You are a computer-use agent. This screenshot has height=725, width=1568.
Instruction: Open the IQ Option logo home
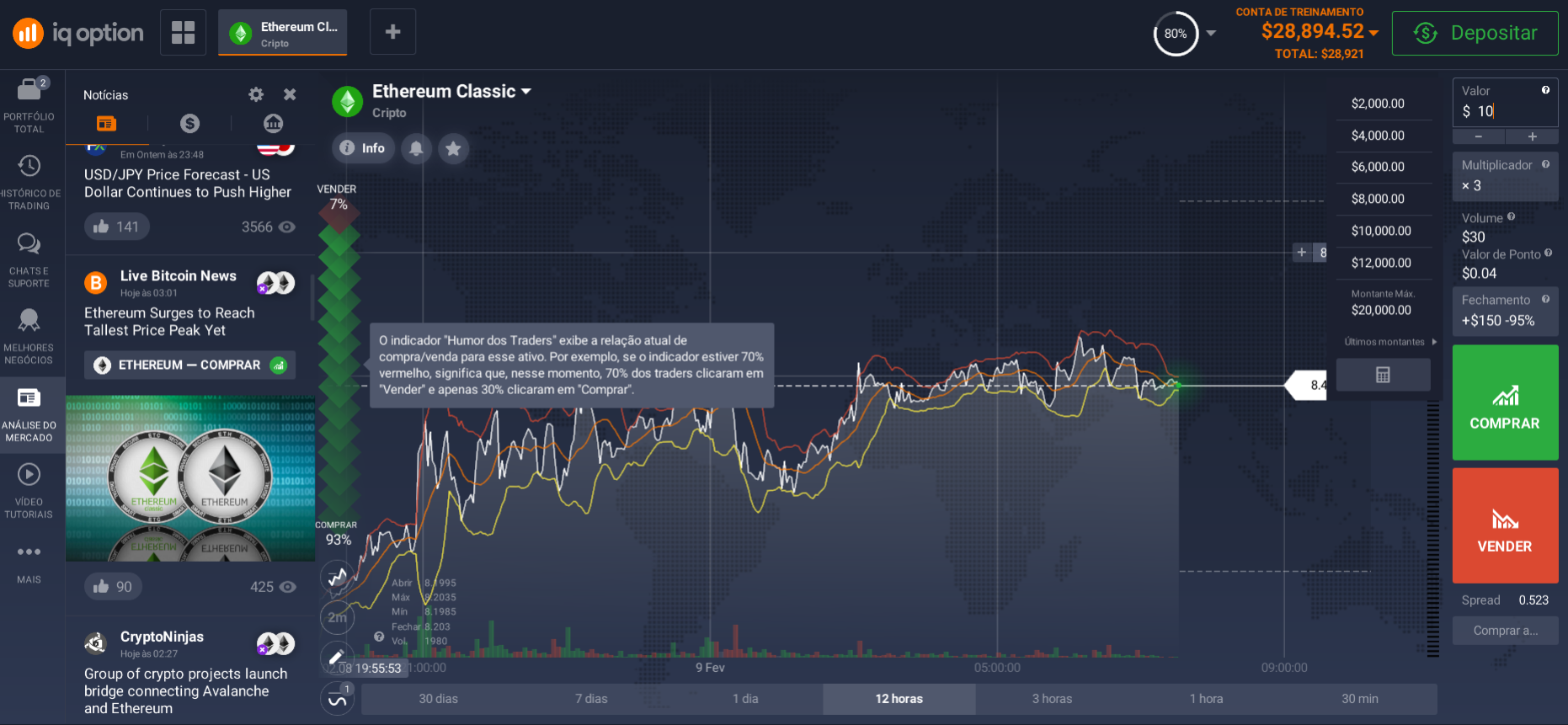coord(77,33)
